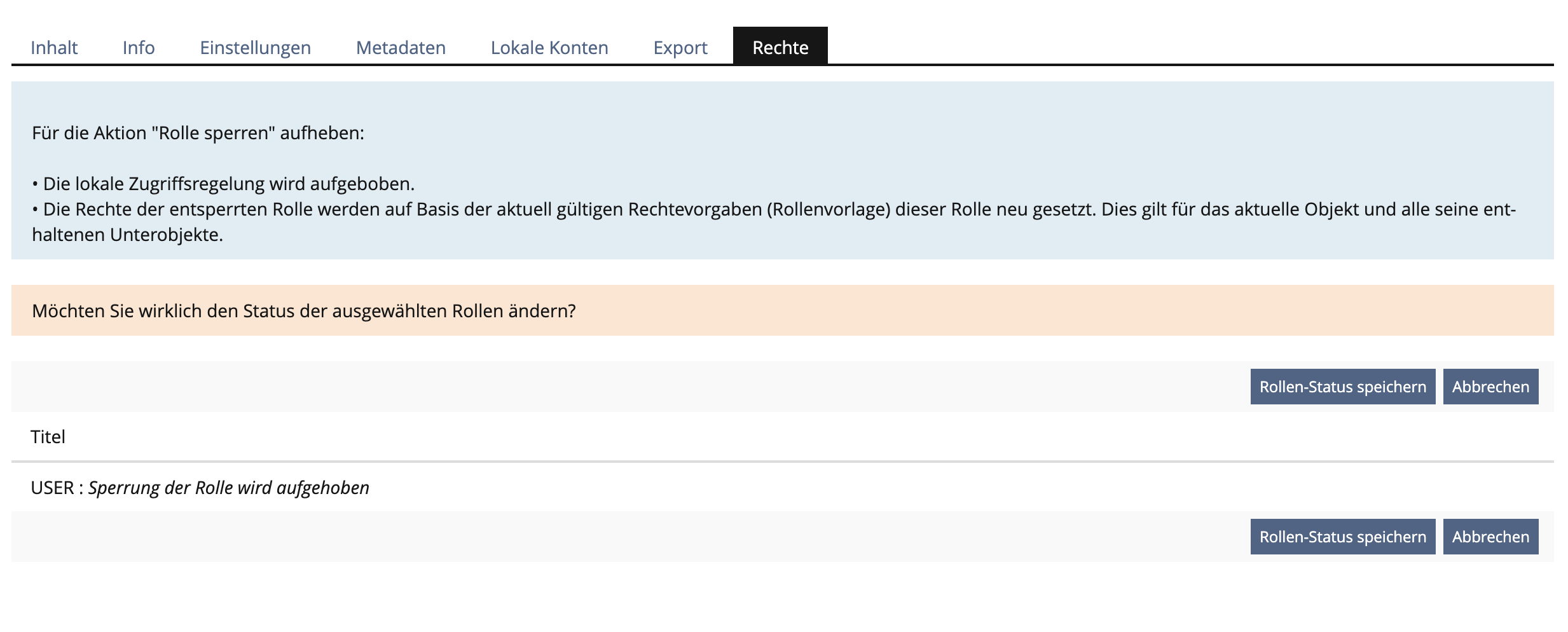This screenshot has height=632, width=1568.
Task: Switch to the Lokale Konten tab
Action: 548,47
